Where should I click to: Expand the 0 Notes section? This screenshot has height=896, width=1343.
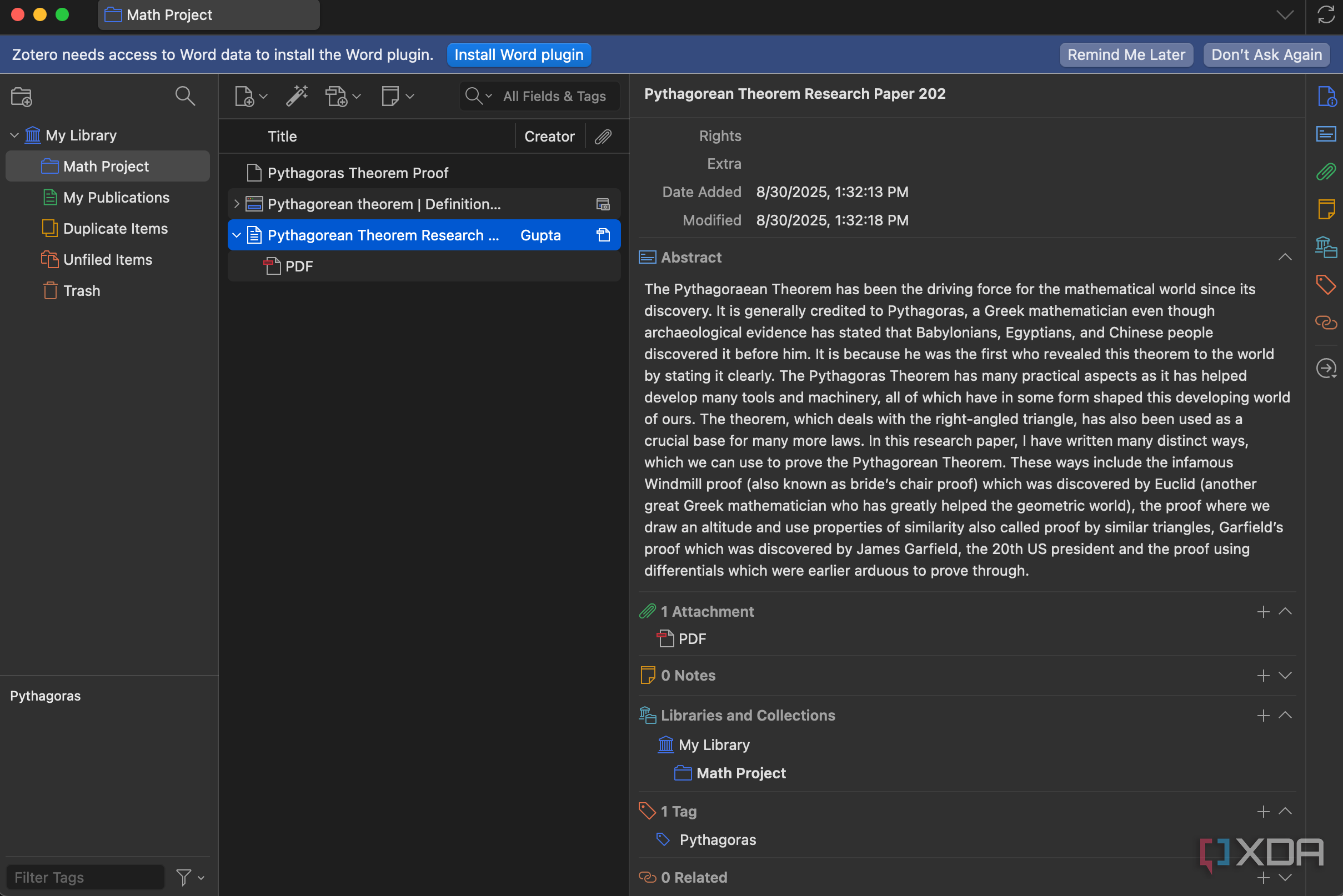1285,676
